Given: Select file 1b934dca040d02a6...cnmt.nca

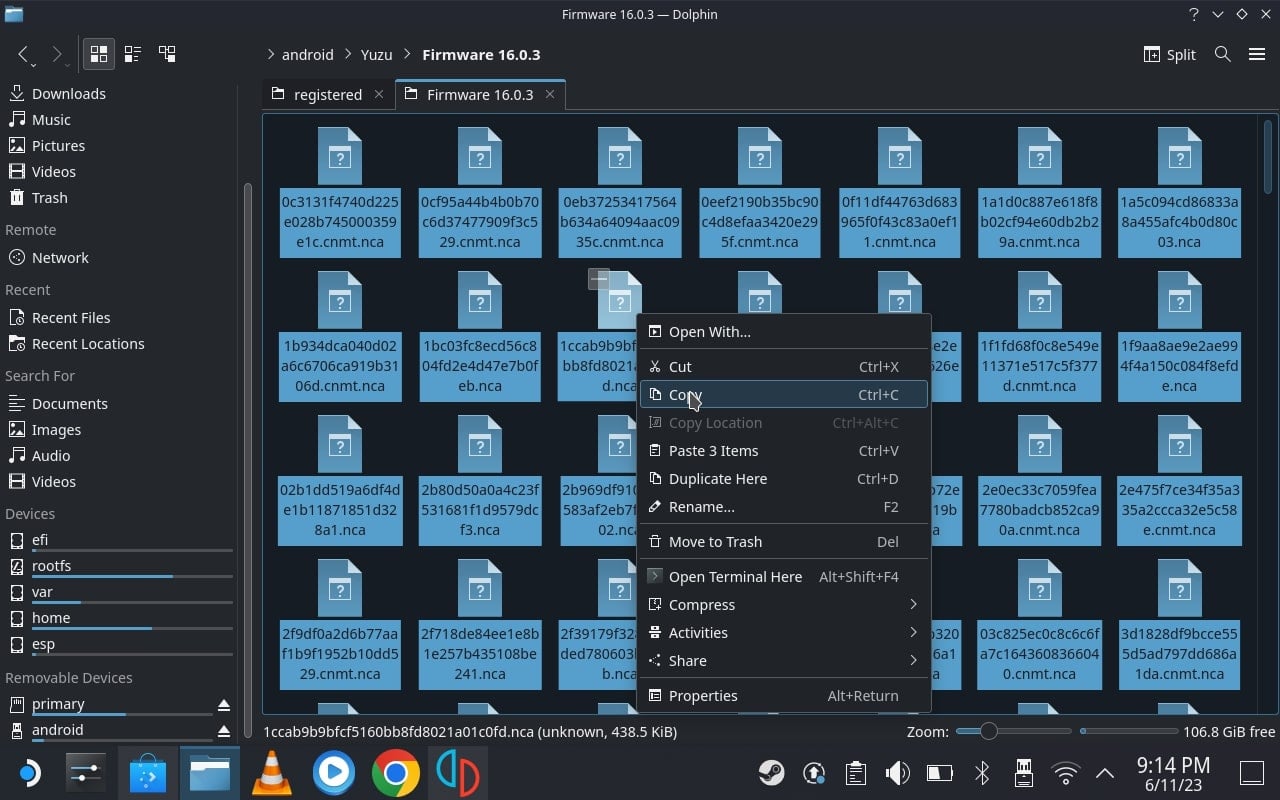Looking at the screenshot, I should tap(340, 337).
